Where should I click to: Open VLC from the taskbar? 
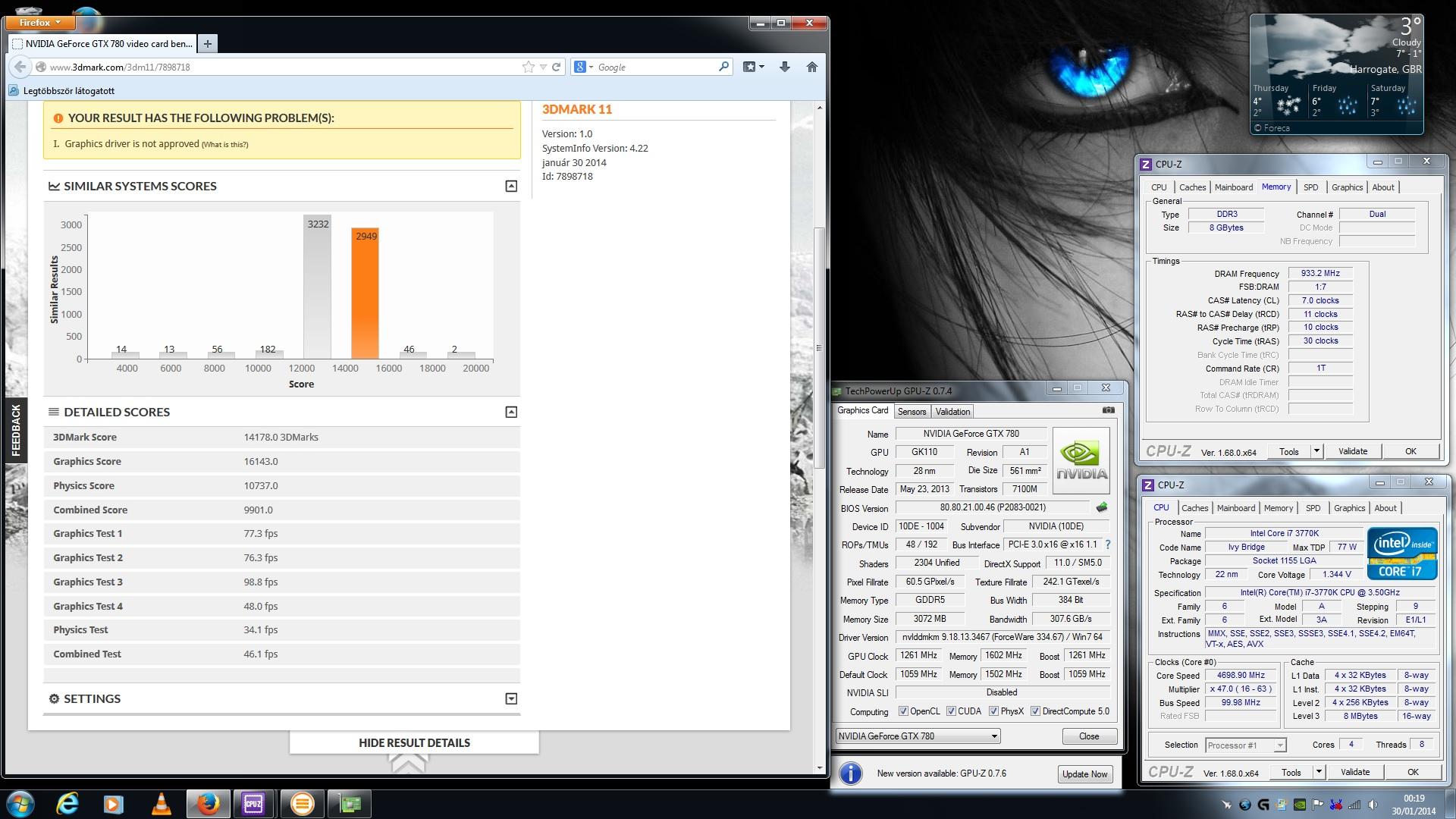161,803
